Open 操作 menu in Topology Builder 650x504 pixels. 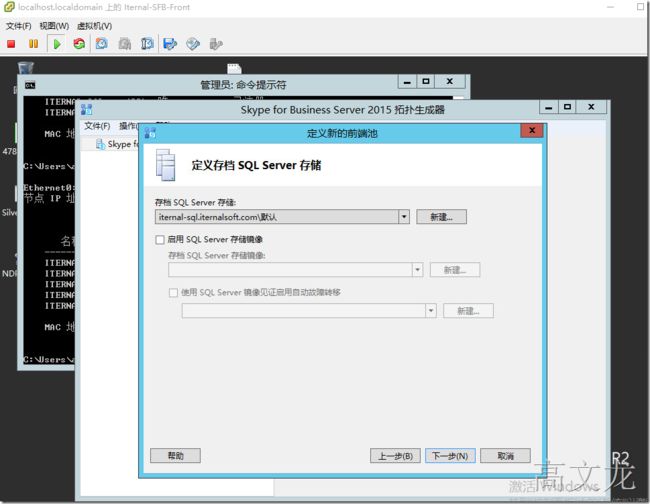point(128,126)
